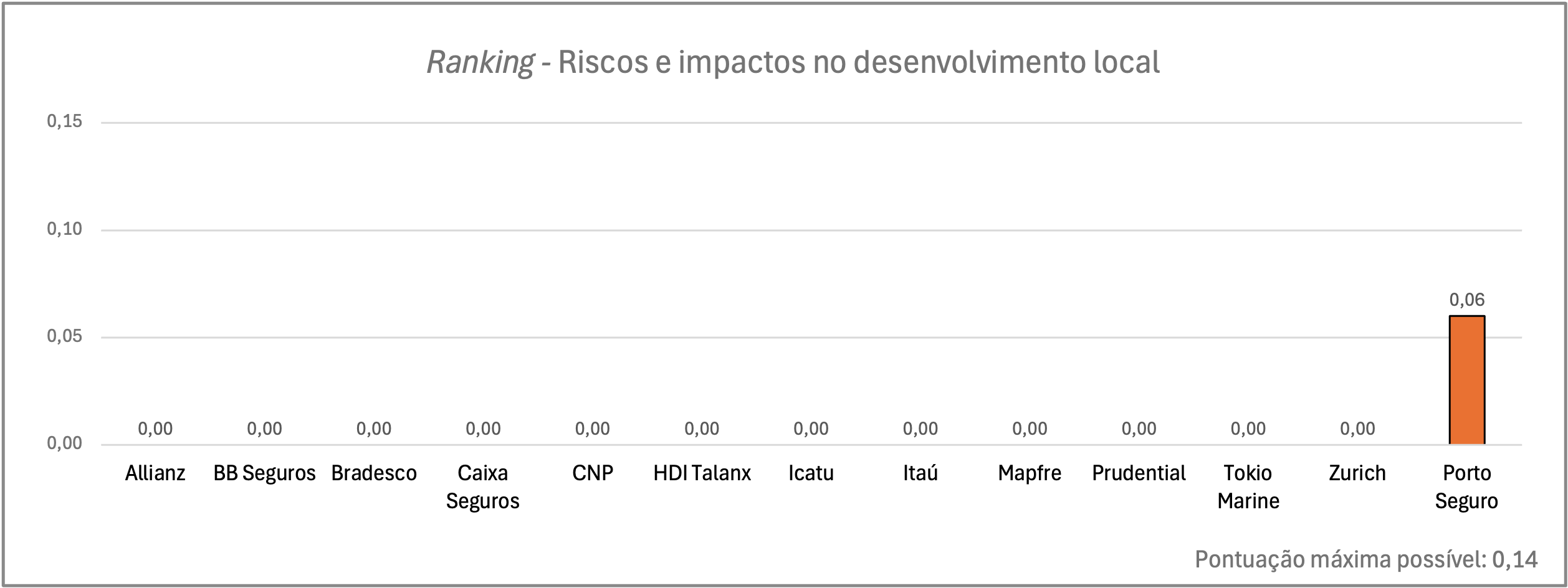Select the Icatu axis label

(x=811, y=473)
